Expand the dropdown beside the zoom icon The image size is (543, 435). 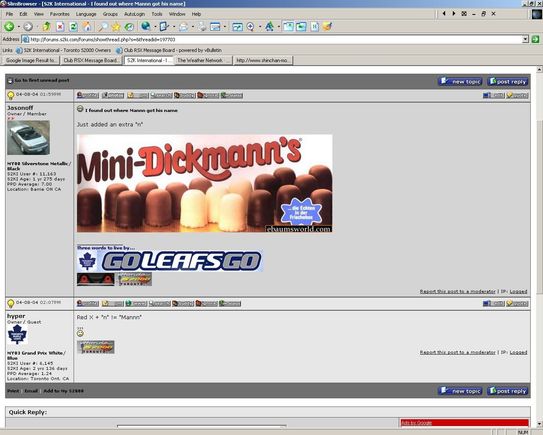click(259, 27)
